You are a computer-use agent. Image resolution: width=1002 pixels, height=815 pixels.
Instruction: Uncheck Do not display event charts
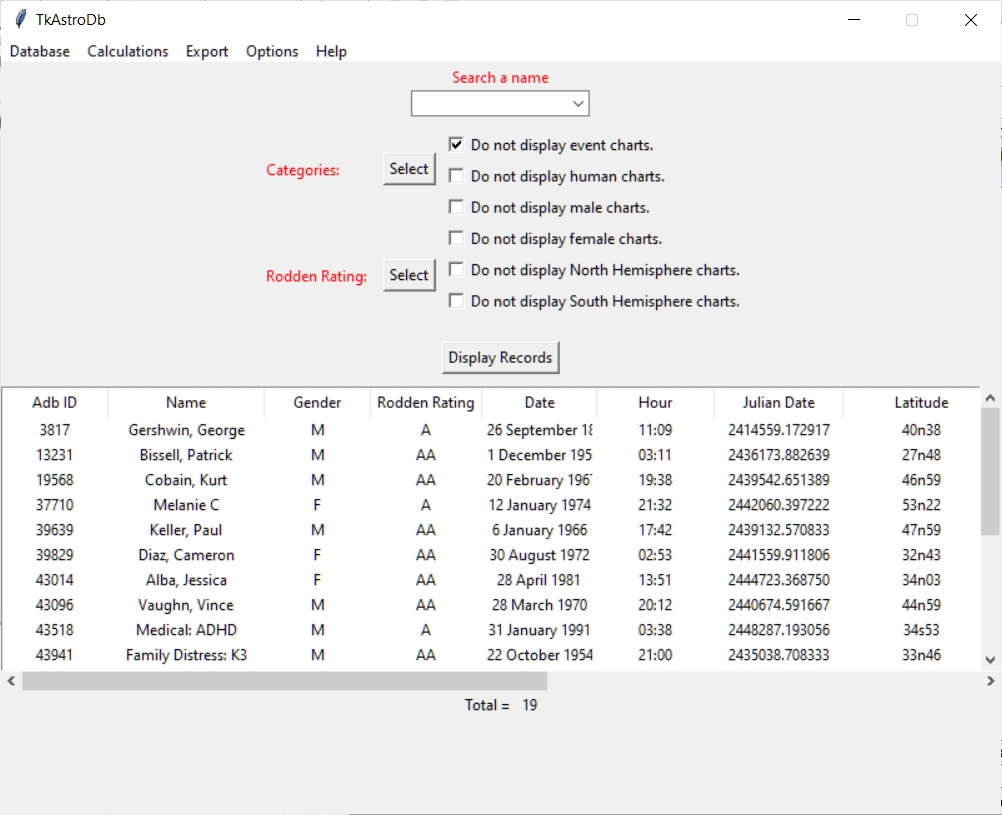[456, 144]
